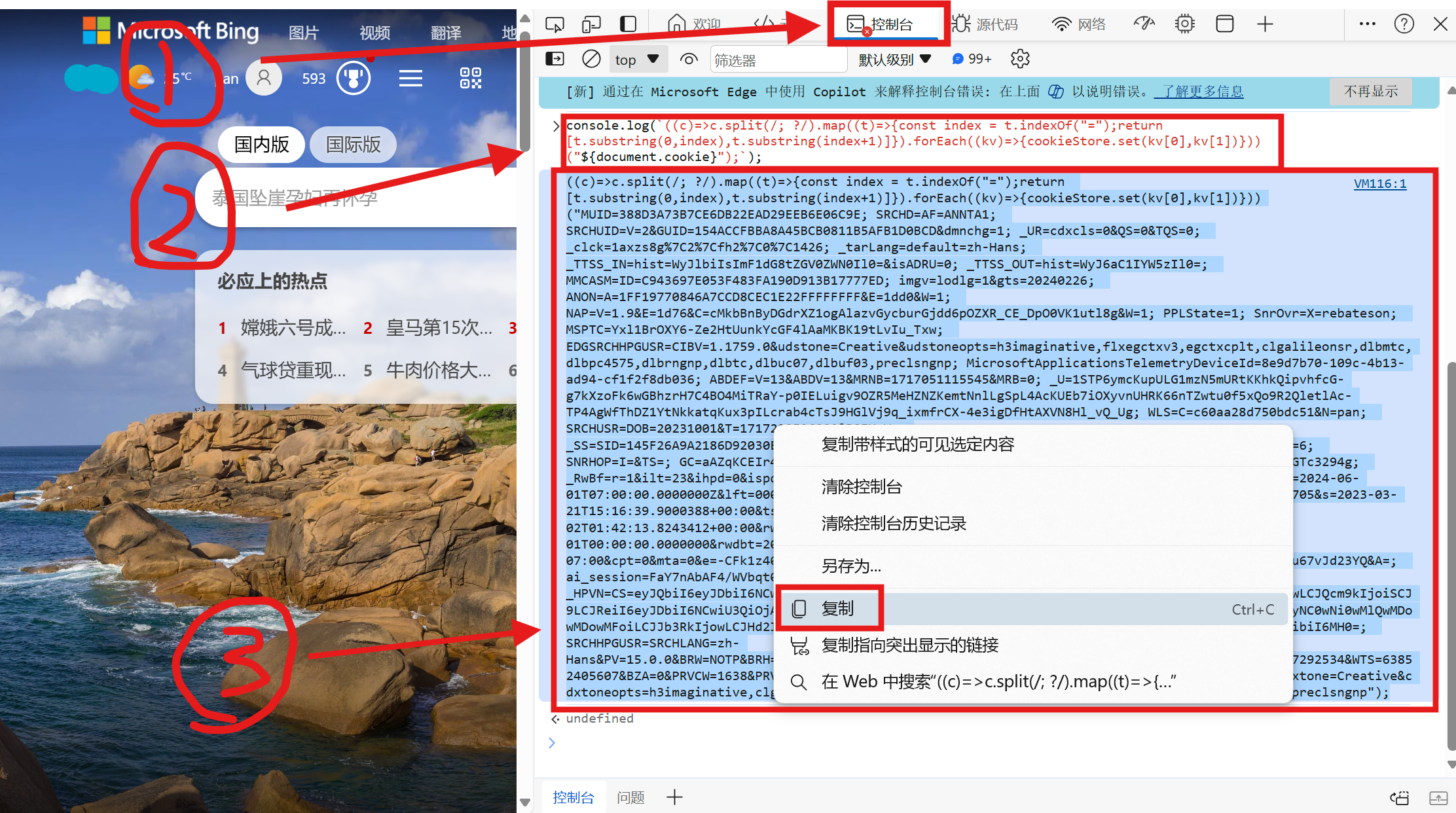This screenshot has width=1456, height=813.
Task: Toggle device emulation icon
Action: pos(591,25)
